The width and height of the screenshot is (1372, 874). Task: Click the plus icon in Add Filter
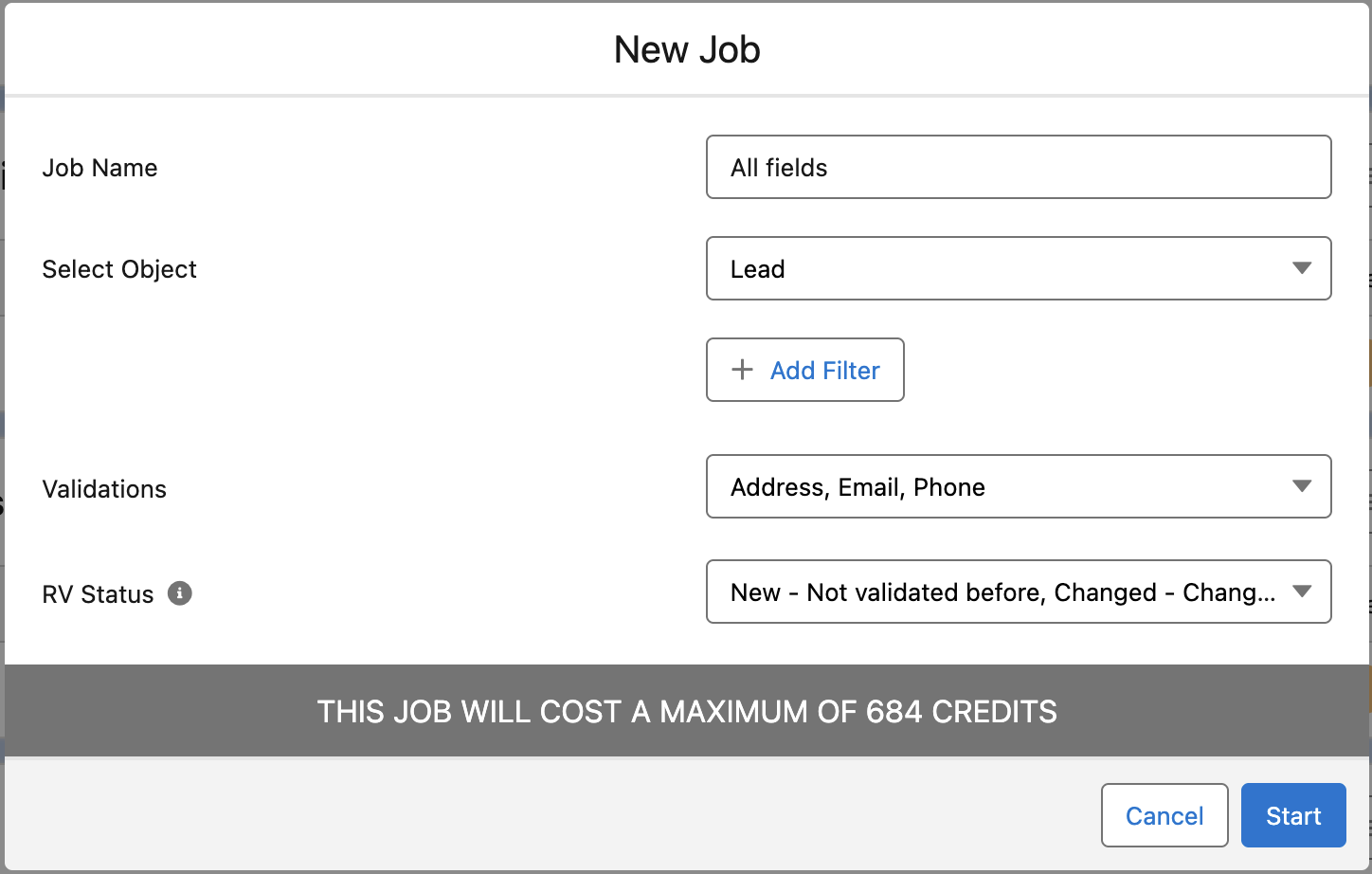click(x=743, y=370)
